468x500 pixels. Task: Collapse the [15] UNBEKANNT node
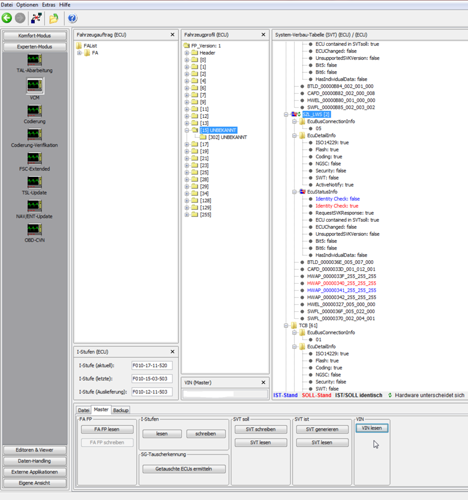click(x=187, y=130)
